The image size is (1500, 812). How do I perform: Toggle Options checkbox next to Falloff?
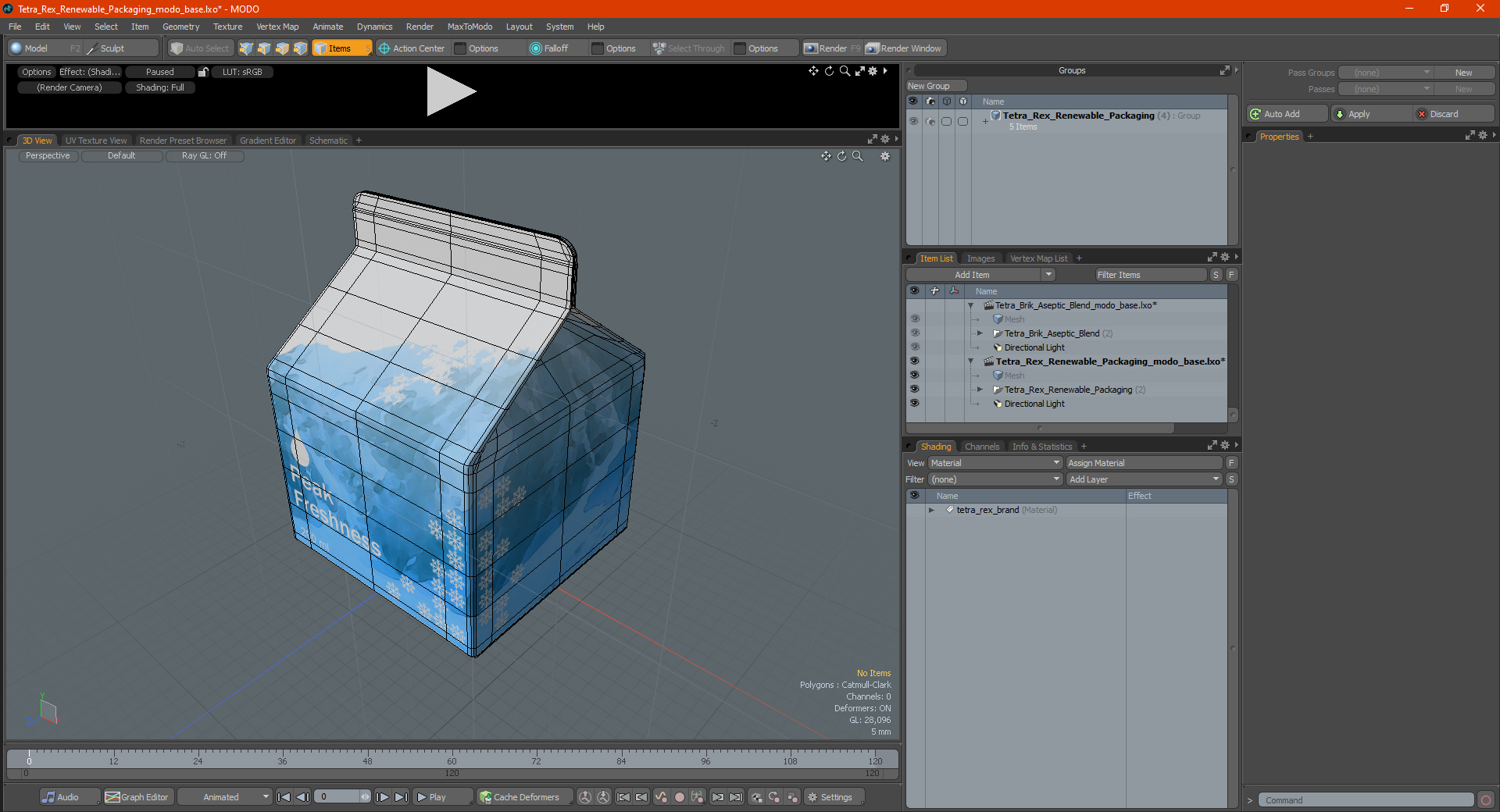pos(598,48)
